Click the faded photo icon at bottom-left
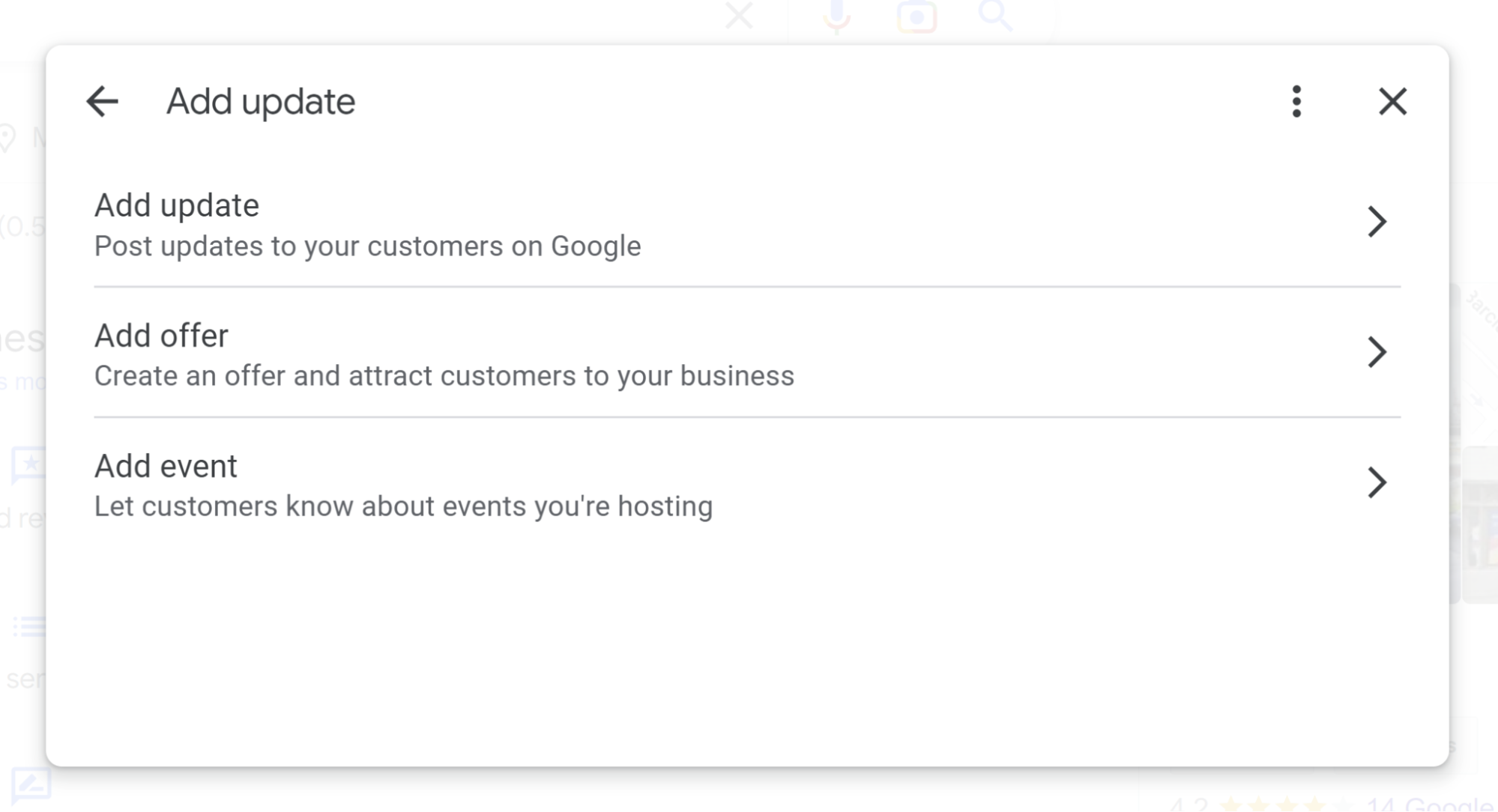 [x=31, y=784]
